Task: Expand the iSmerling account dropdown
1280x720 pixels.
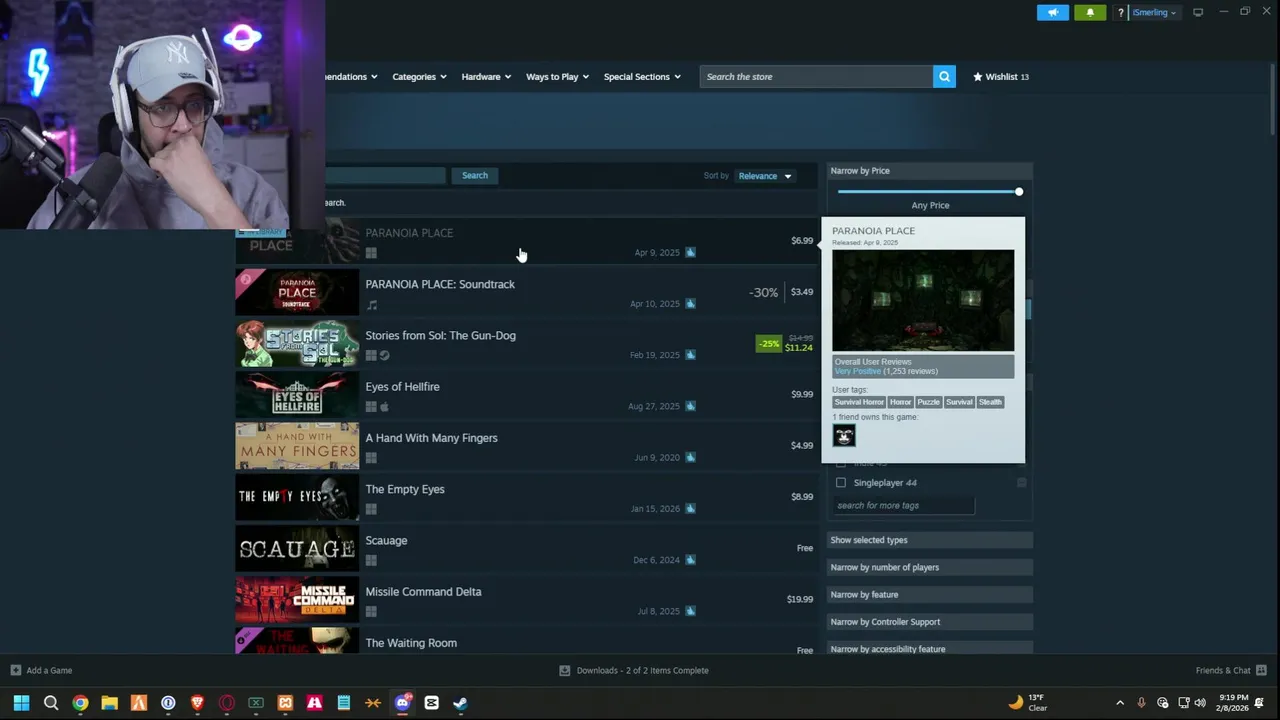Action: click(1154, 12)
